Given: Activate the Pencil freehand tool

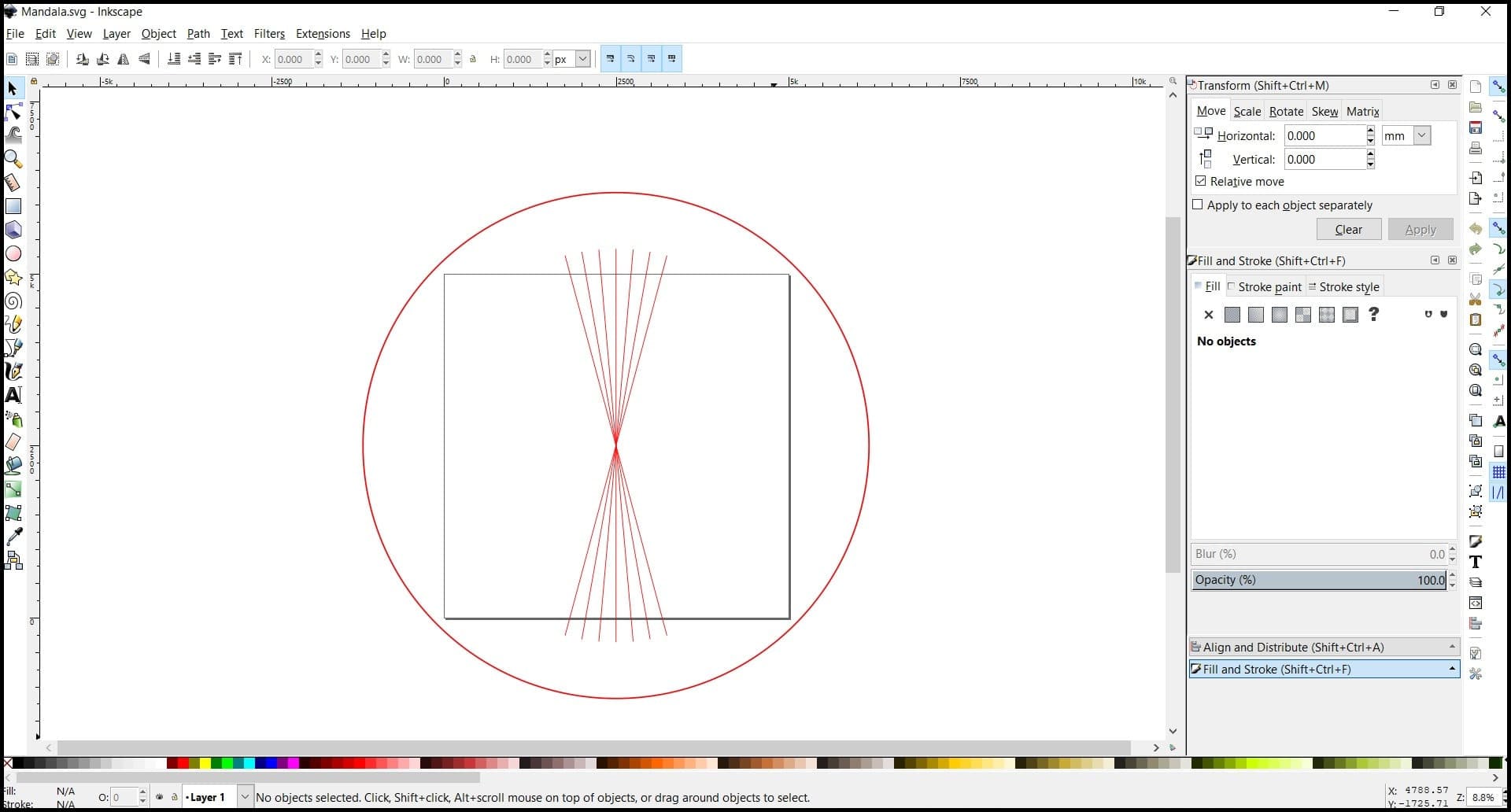Looking at the screenshot, I should click(13, 324).
